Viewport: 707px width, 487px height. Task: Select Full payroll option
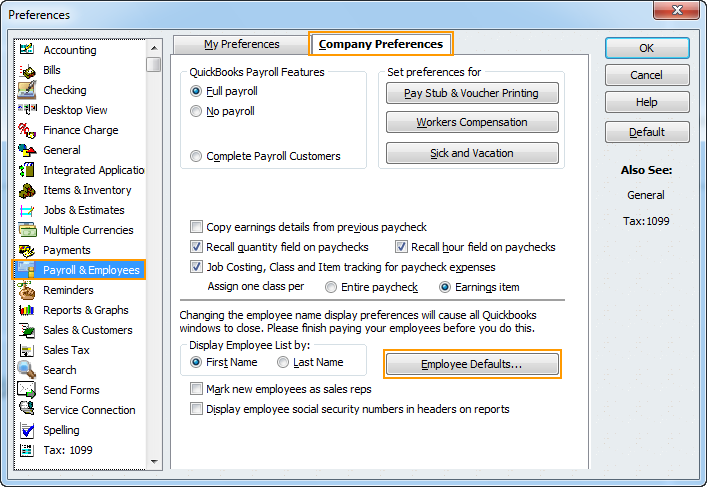click(196, 91)
